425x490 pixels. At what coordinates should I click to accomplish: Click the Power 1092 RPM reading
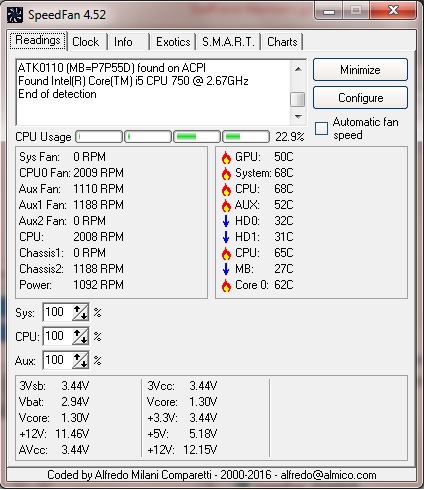click(71, 285)
